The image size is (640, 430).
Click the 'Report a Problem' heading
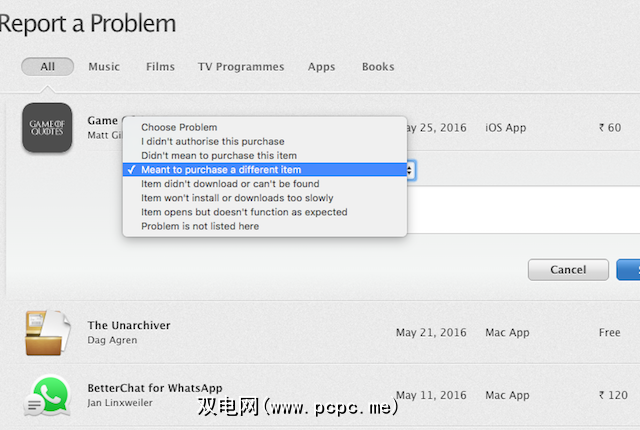tap(88, 24)
